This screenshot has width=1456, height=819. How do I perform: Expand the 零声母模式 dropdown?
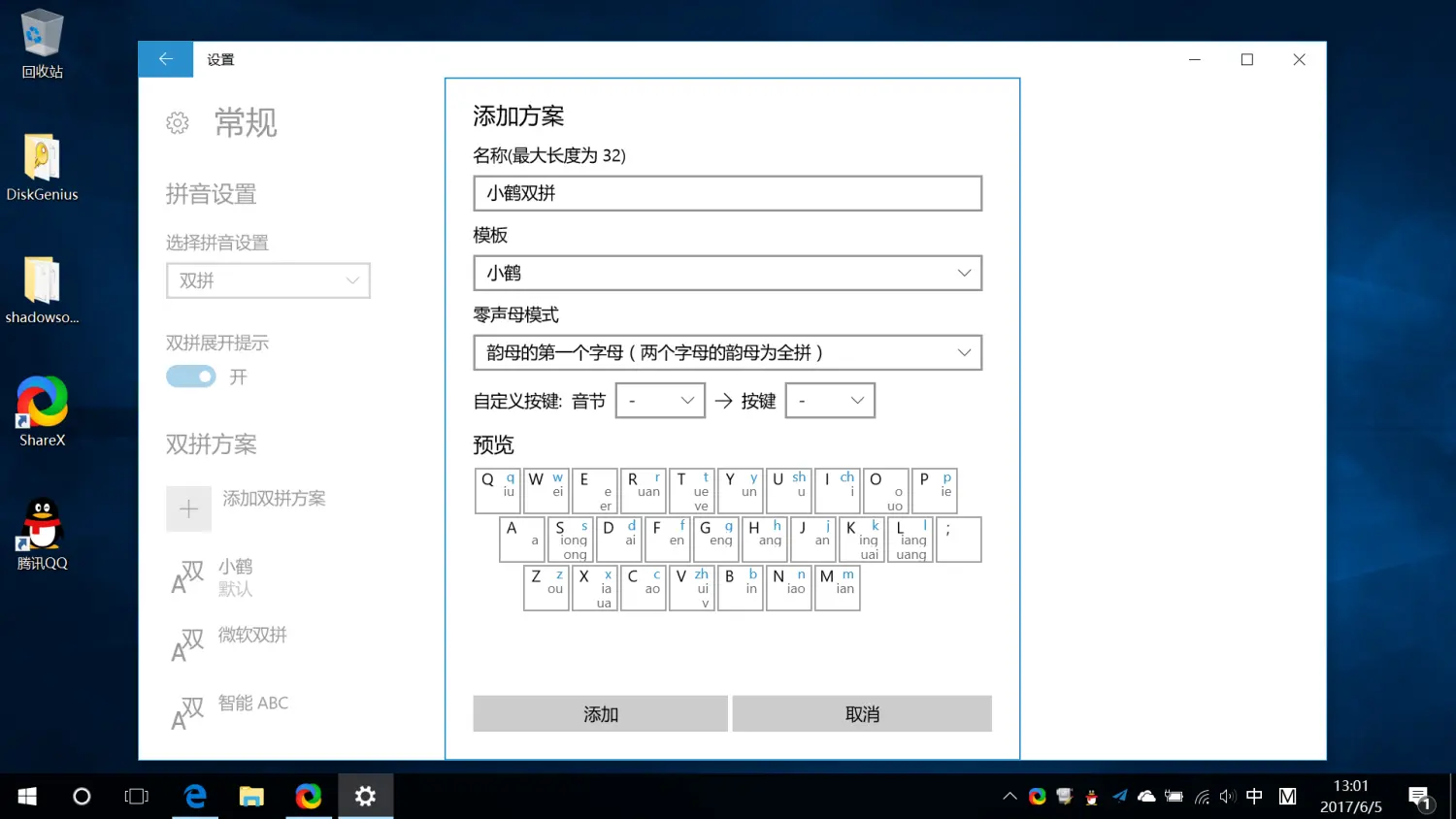pyautogui.click(x=728, y=352)
